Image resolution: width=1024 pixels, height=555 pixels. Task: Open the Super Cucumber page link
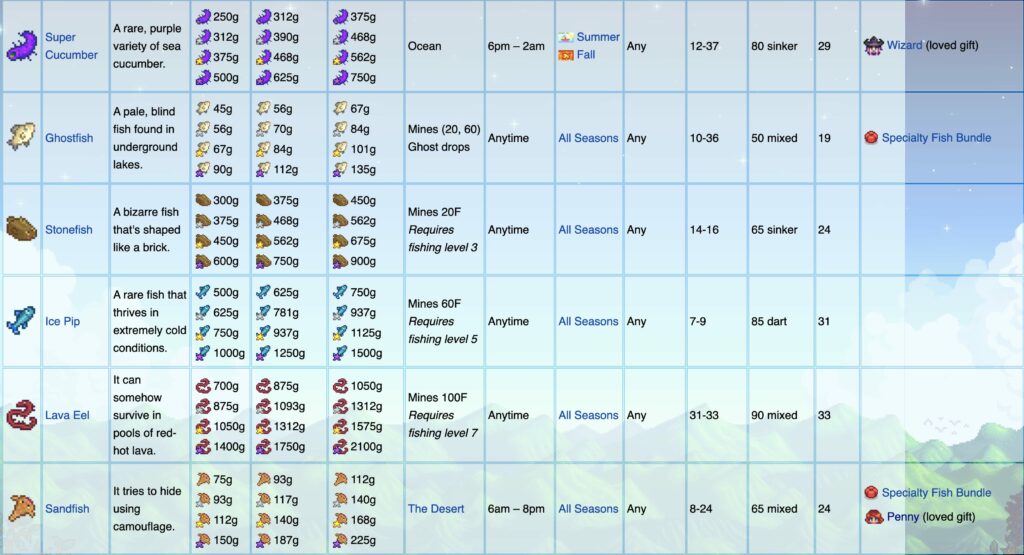click(x=71, y=46)
